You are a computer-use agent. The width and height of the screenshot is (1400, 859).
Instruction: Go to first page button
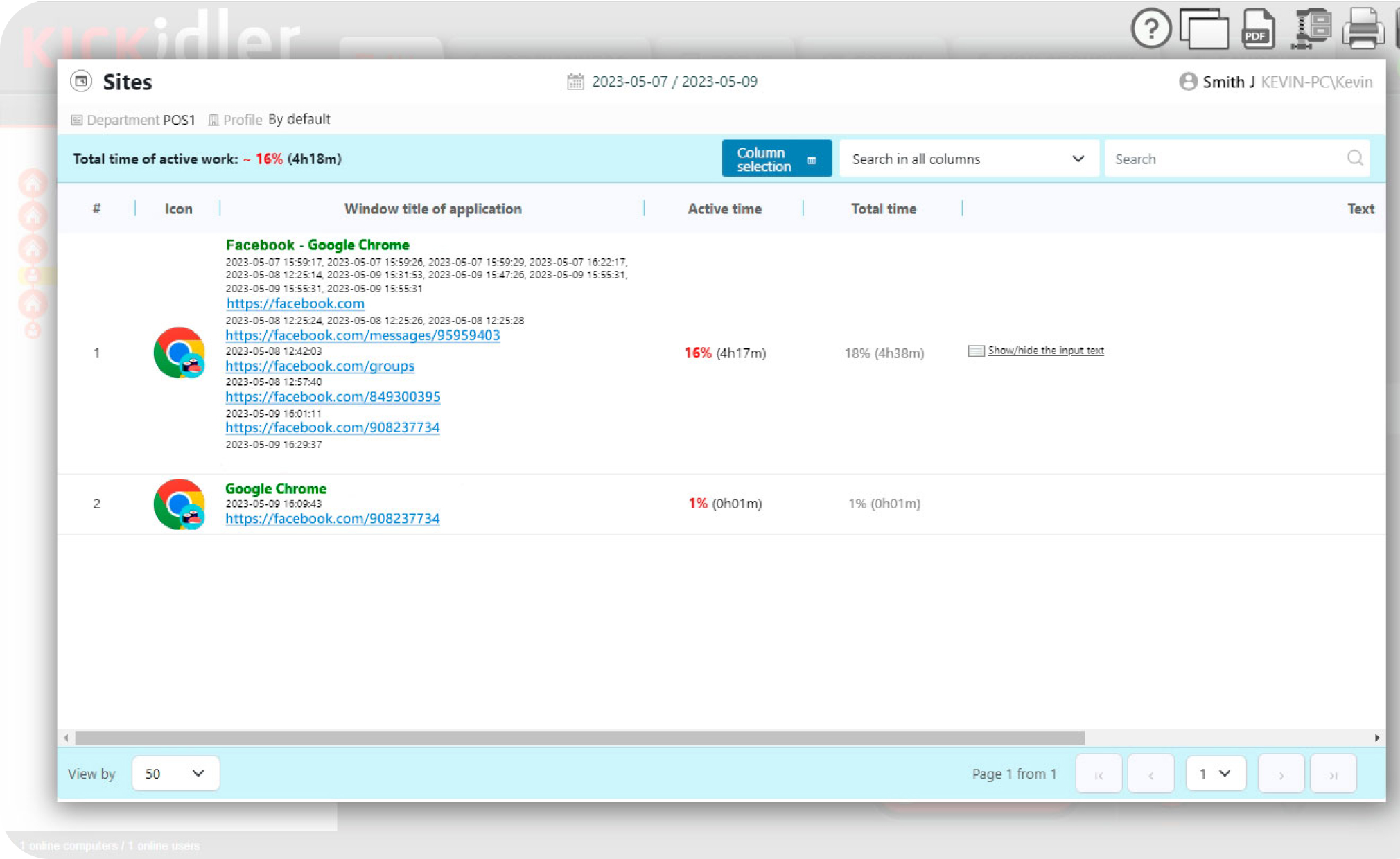[x=1099, y=774]
